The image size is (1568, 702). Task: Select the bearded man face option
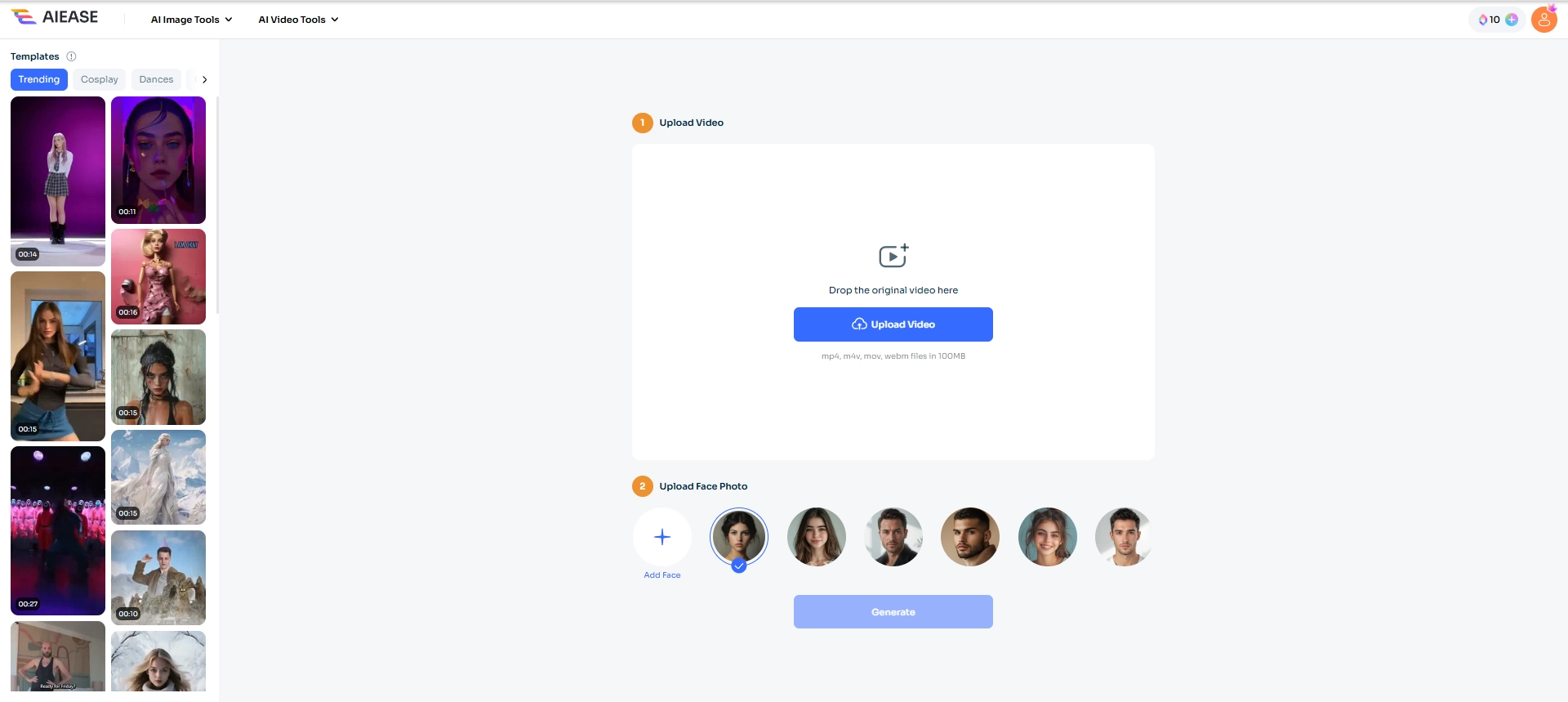(x=970, y=537)
